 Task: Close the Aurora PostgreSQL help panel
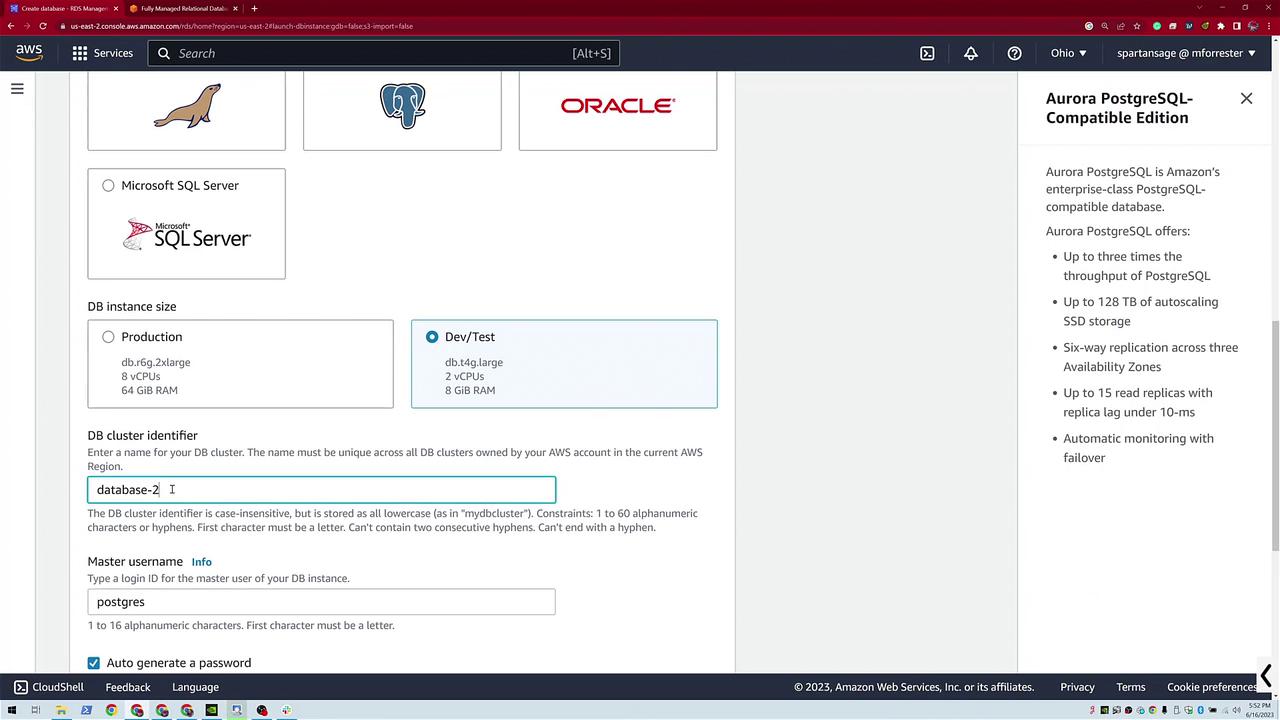(x=1246, y=98)
